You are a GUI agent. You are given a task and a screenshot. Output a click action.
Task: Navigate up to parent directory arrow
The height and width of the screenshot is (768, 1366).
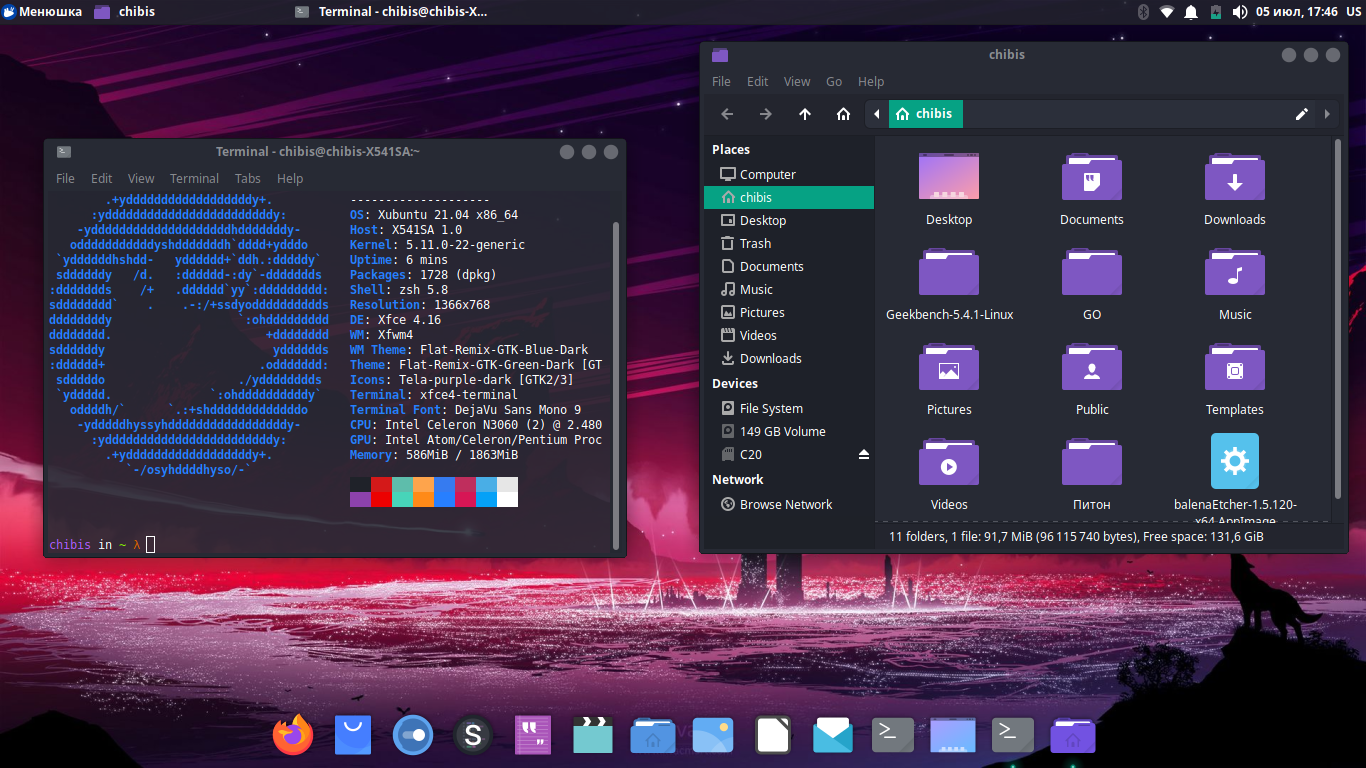pyautogui.click(x=805, y=114)
